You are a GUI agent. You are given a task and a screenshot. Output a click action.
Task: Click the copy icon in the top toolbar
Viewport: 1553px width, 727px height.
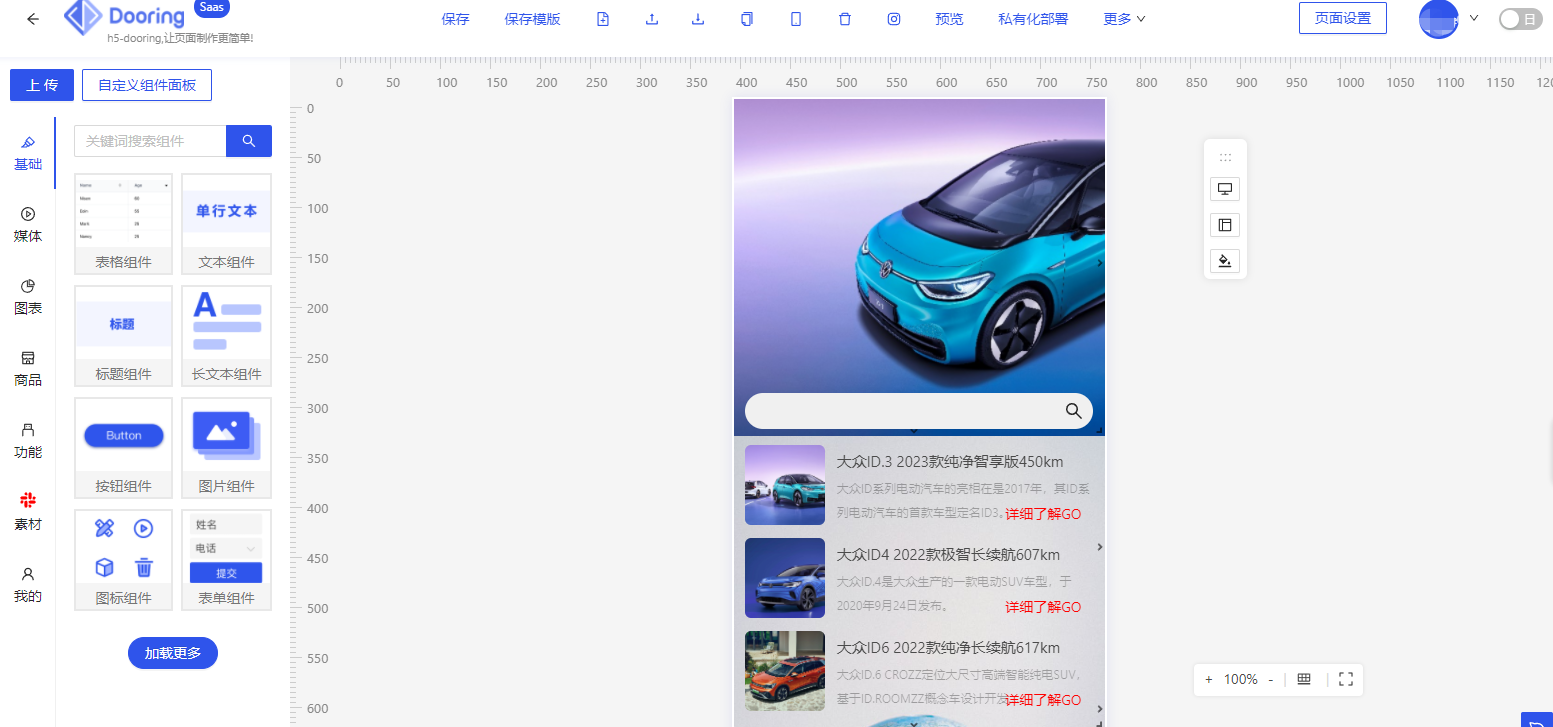coord(747,19)
